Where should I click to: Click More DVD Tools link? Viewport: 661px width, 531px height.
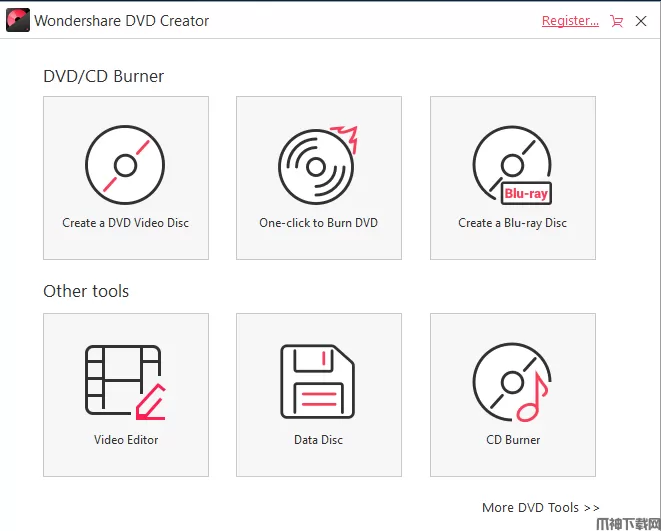click(540, 507)
